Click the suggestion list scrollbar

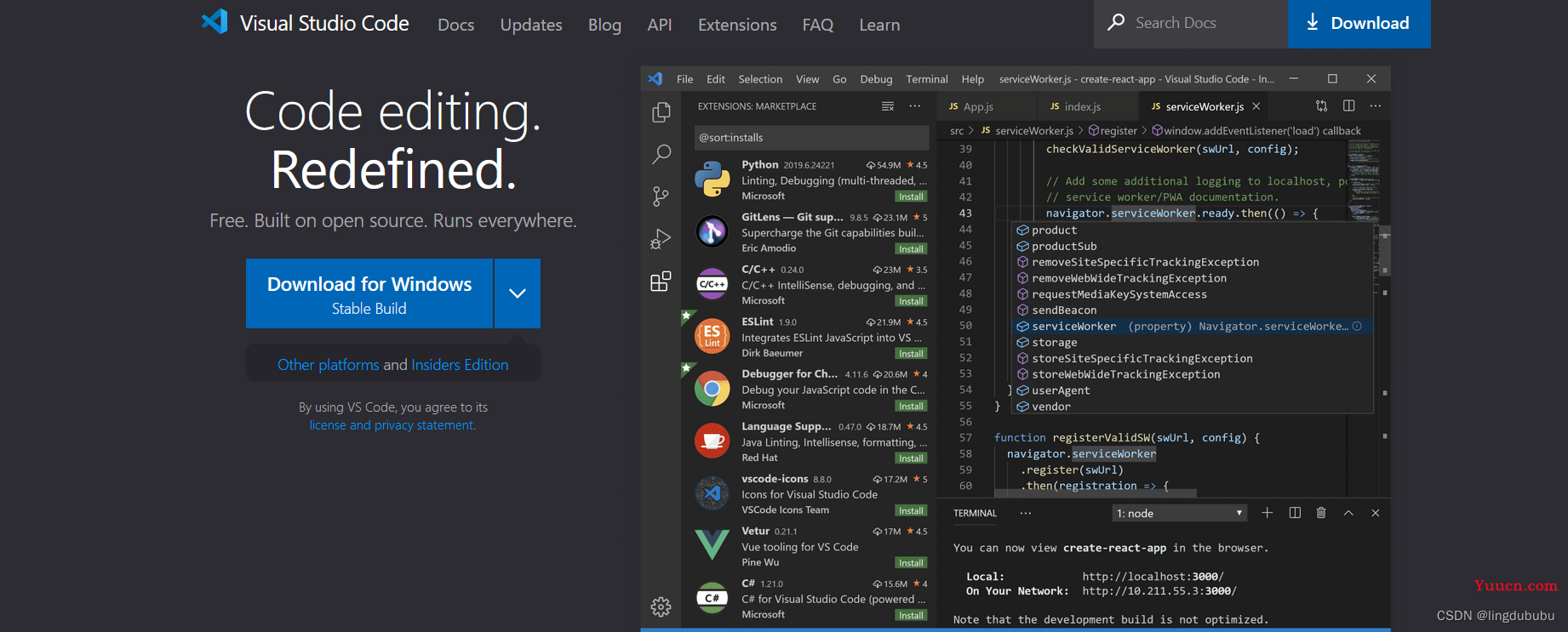click(x=1385, y=251)
